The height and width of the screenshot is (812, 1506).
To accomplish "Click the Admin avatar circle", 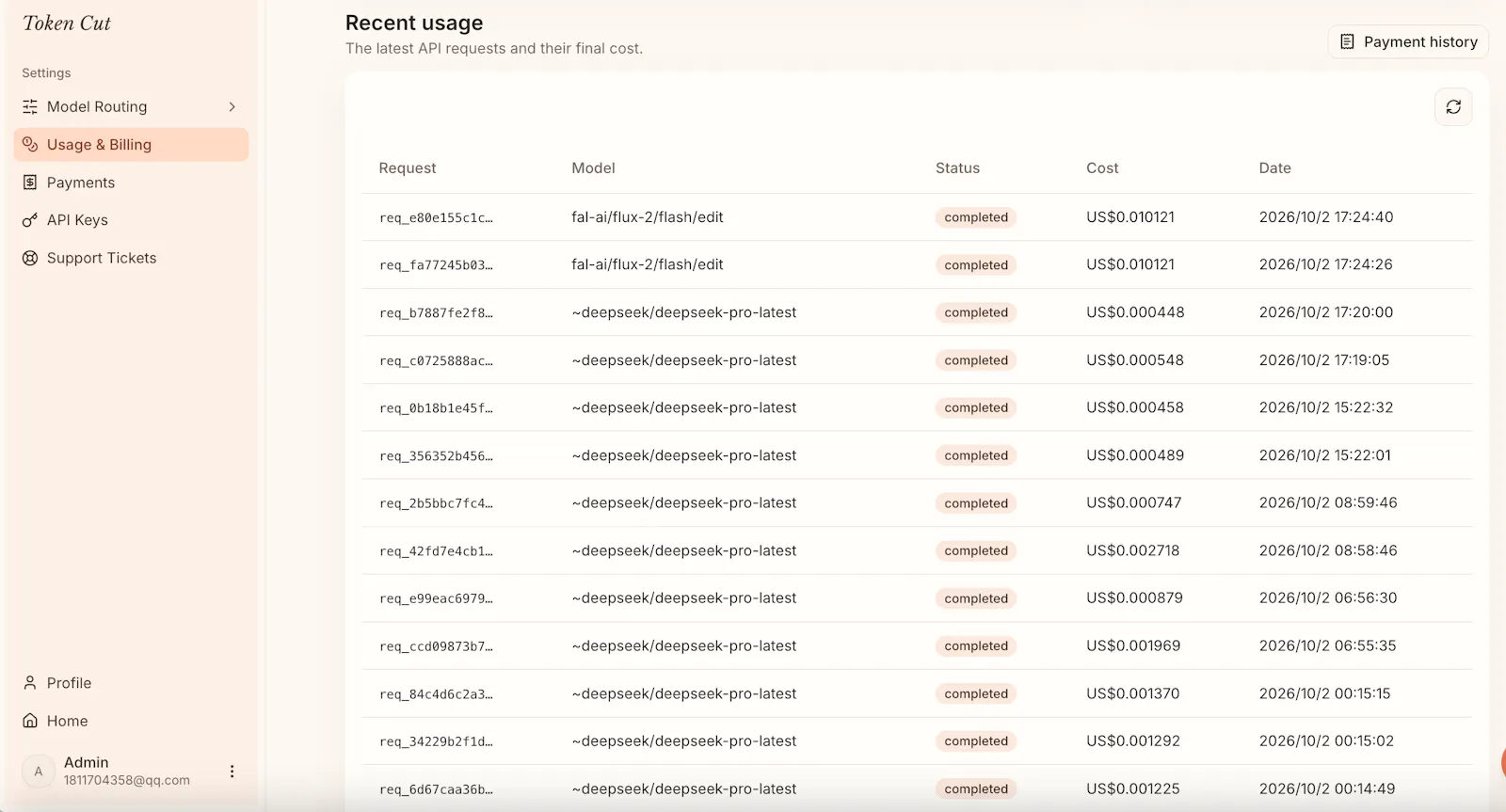I will [x=39, y=772].
